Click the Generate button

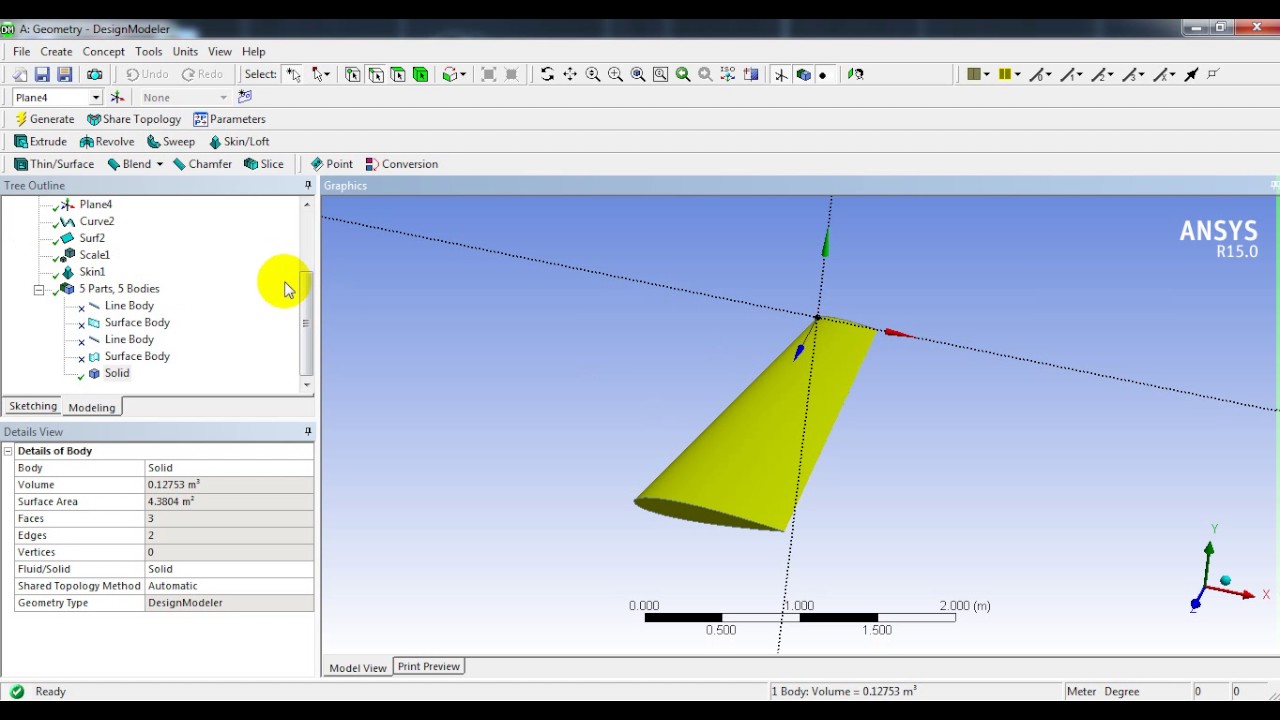(44, 119)
